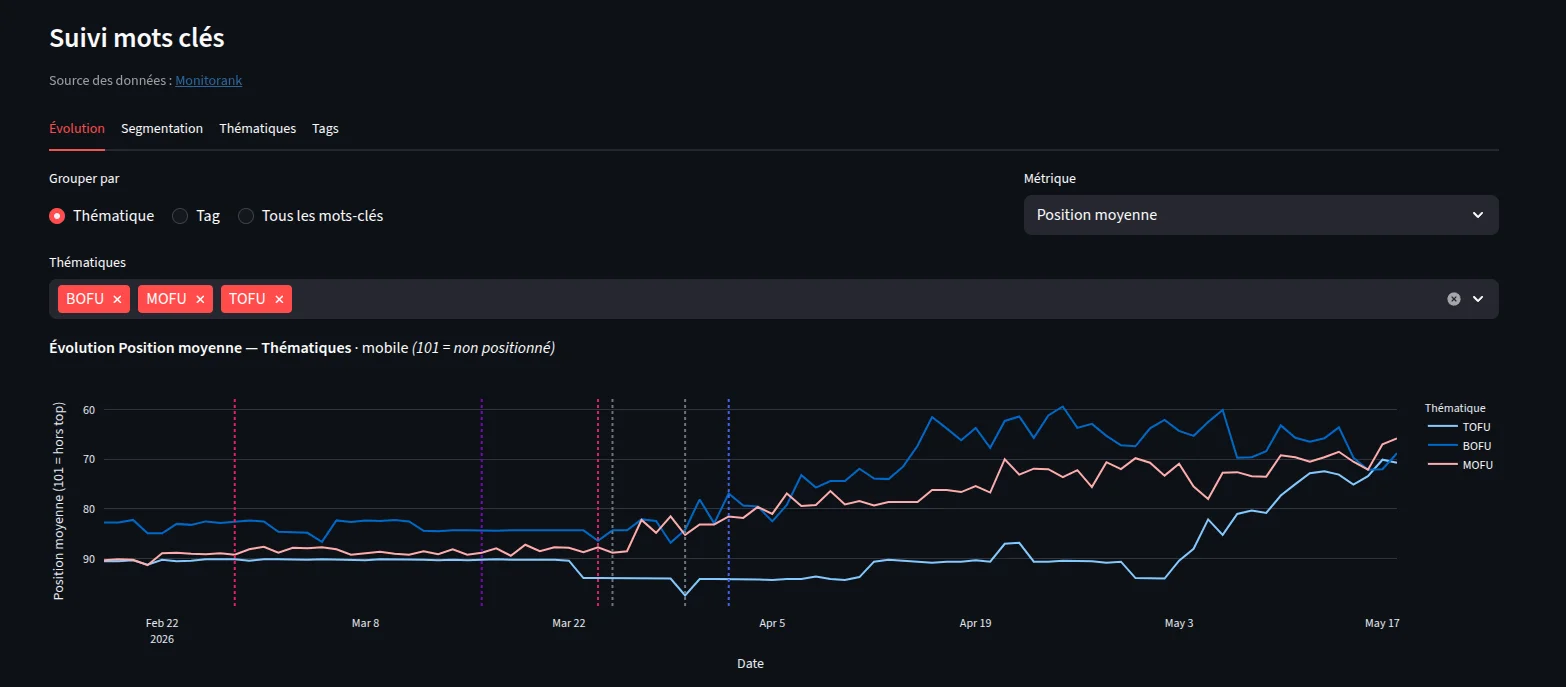Switch to the Évolution tab
The width and height of the screenshot is (1566, 687).
point(77,129)
